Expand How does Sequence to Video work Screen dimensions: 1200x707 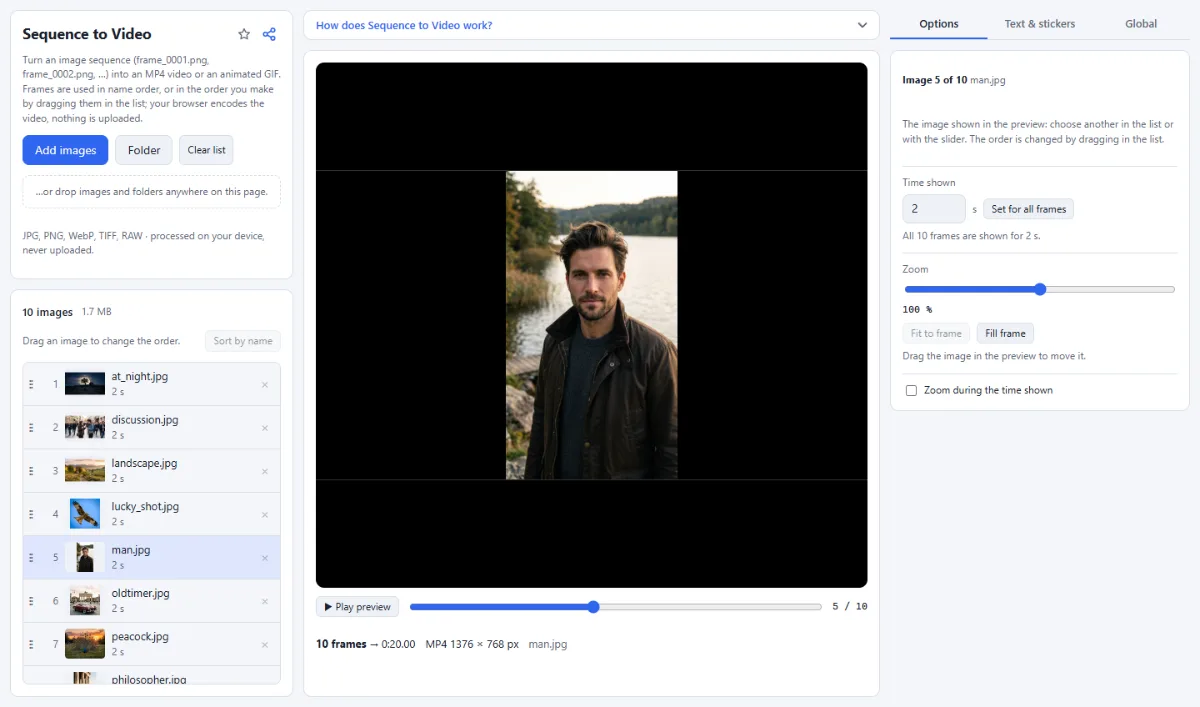(x=591, y=25)
